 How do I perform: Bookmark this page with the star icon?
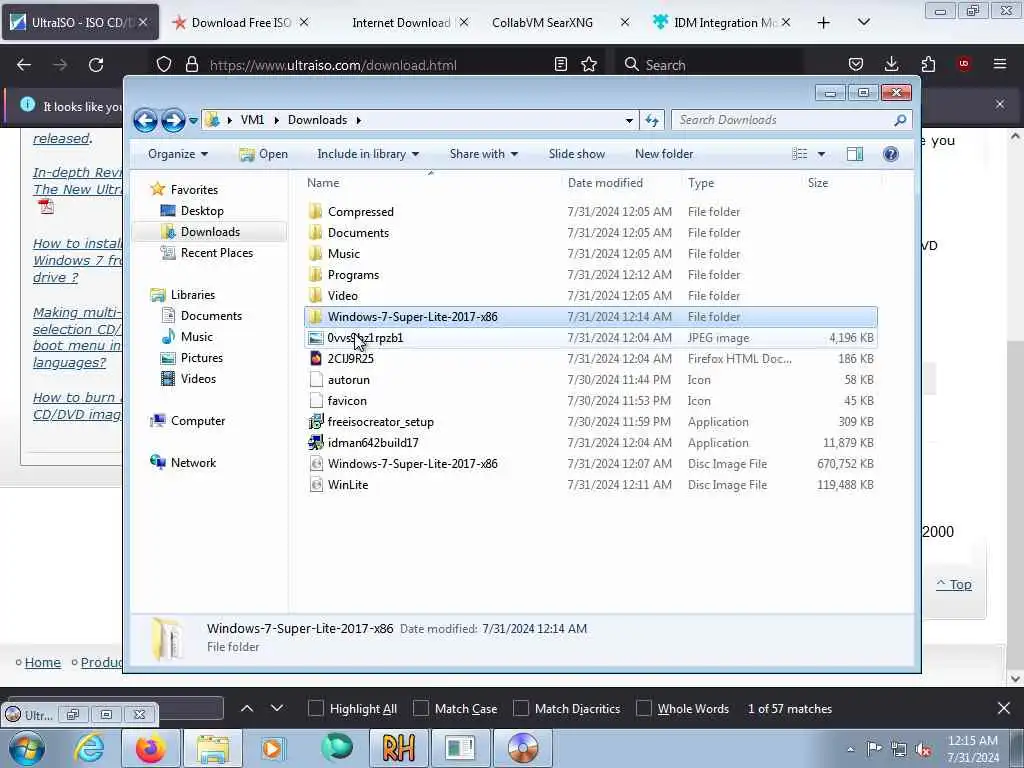click(x=589, y=65)
